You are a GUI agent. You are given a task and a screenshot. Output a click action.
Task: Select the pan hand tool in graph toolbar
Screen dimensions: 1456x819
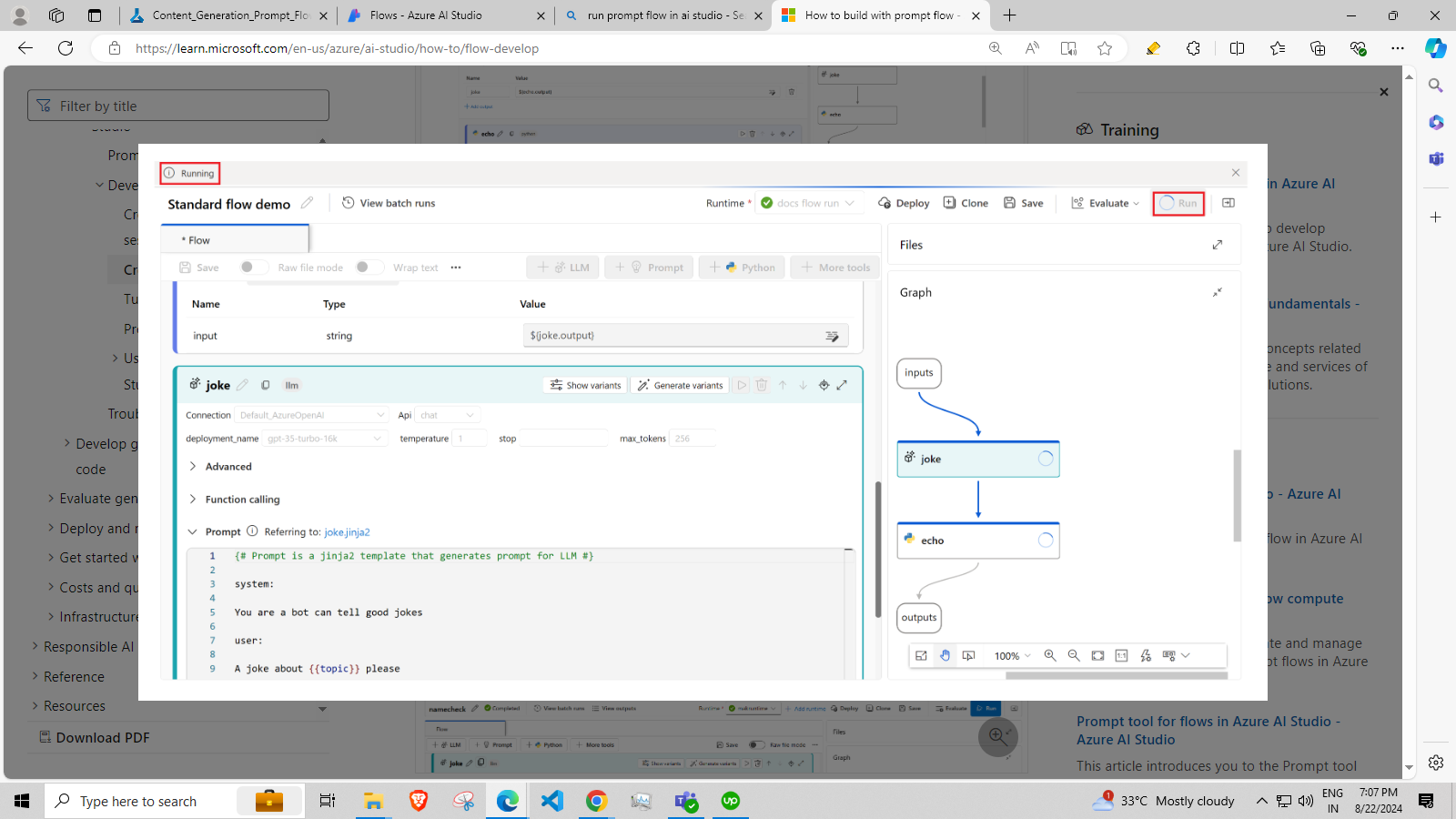click(945, 655)
